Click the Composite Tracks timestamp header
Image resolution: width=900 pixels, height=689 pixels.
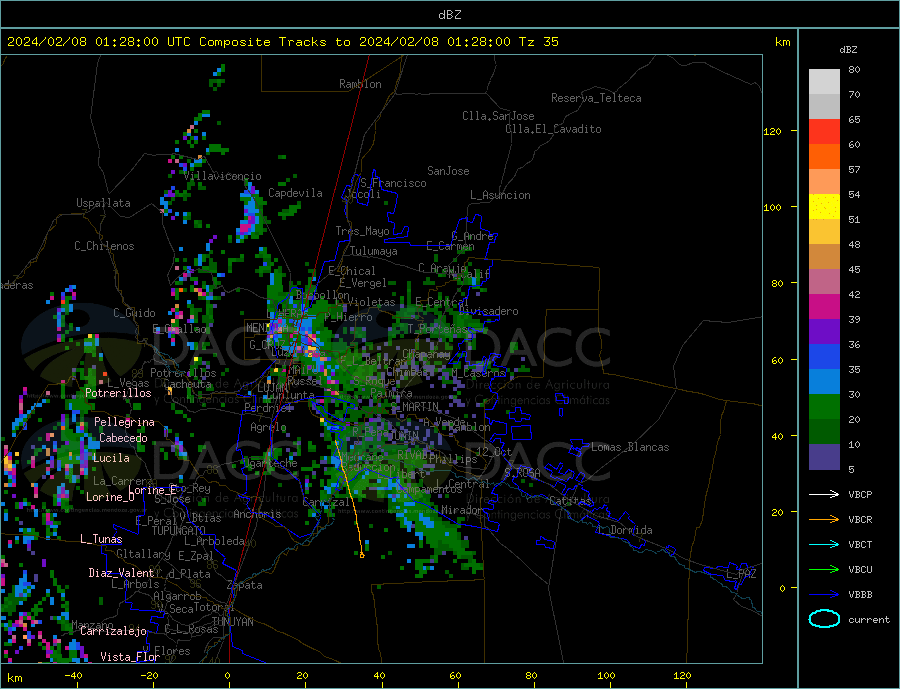point(282,42)
